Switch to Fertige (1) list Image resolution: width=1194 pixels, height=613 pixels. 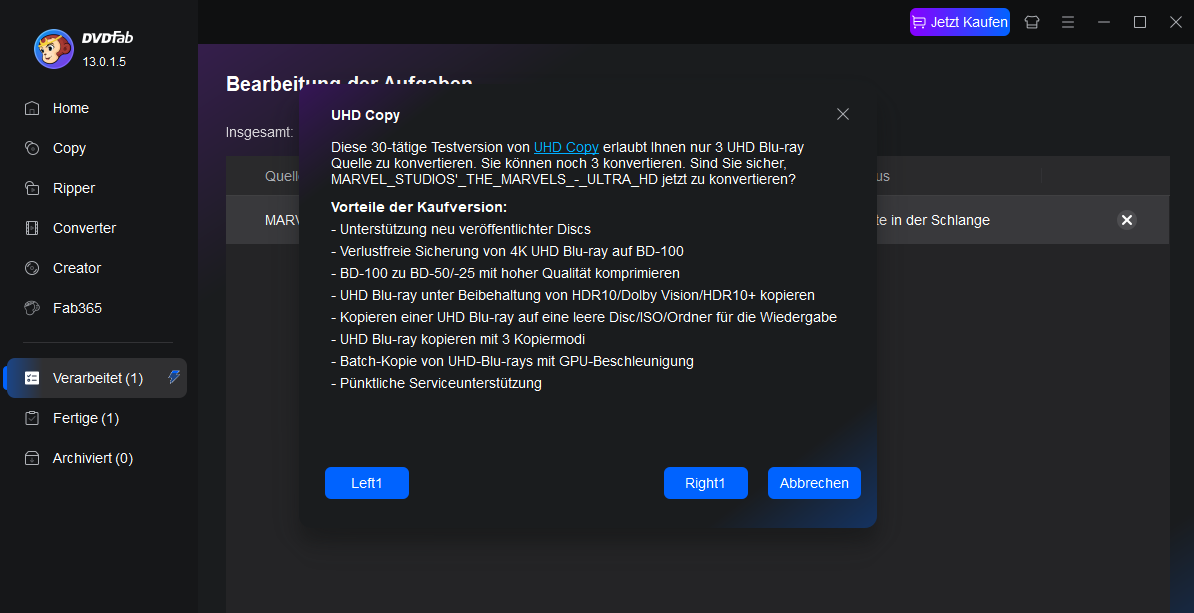click(85, 418)
